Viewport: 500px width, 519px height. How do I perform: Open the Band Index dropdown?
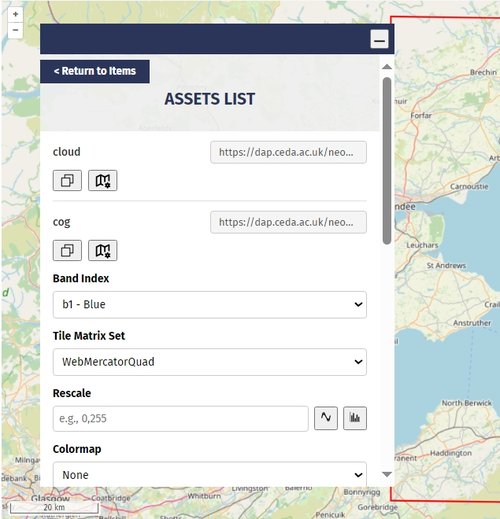pos(210,305)
